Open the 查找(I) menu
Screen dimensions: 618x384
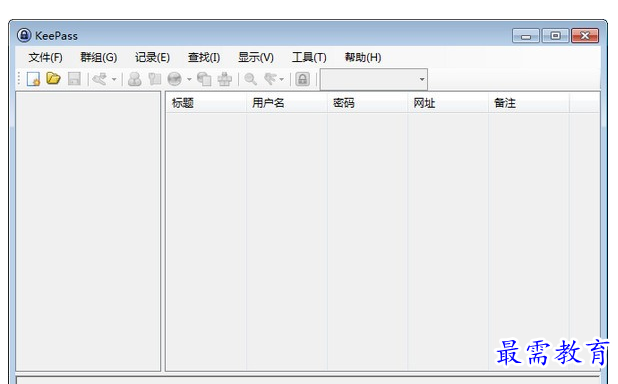pyautogui.click(x=204, y=58)
